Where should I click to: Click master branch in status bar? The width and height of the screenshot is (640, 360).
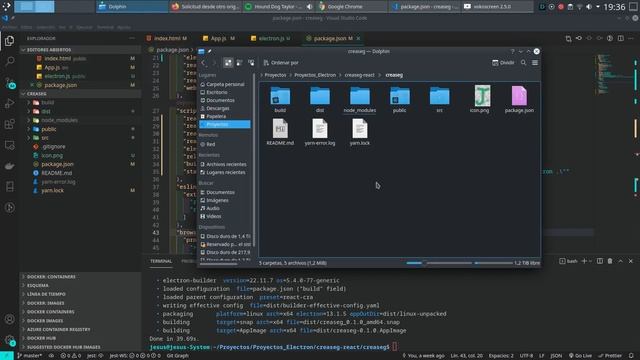(29, 356)
